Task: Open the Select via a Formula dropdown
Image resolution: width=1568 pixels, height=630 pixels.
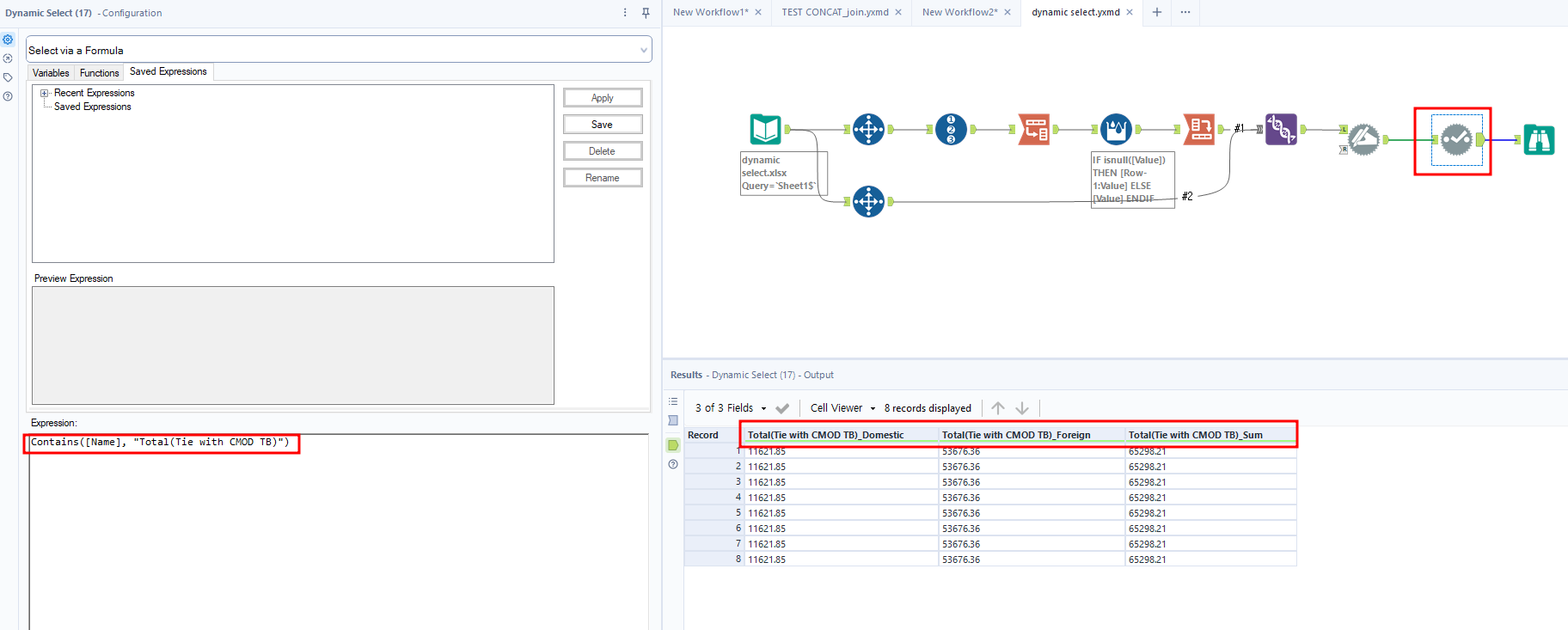Action: pos(339,50)
